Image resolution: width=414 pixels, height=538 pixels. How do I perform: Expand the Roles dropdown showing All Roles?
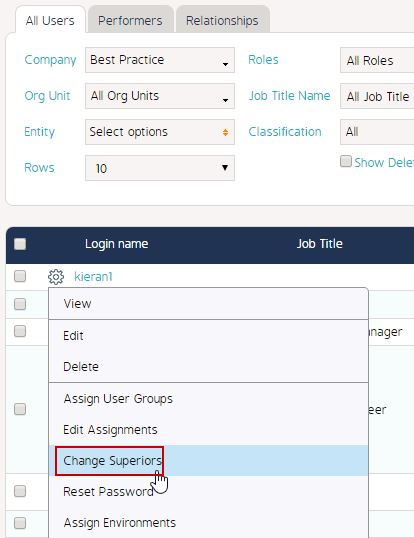click(x=377, y=60)
